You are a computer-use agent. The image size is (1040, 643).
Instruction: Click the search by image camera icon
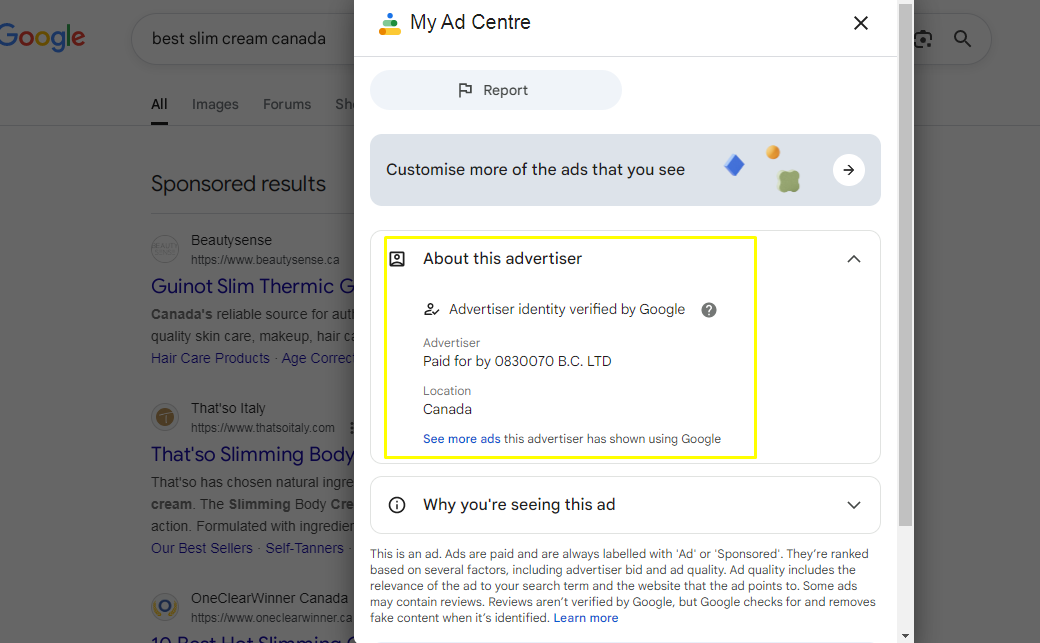922,39
